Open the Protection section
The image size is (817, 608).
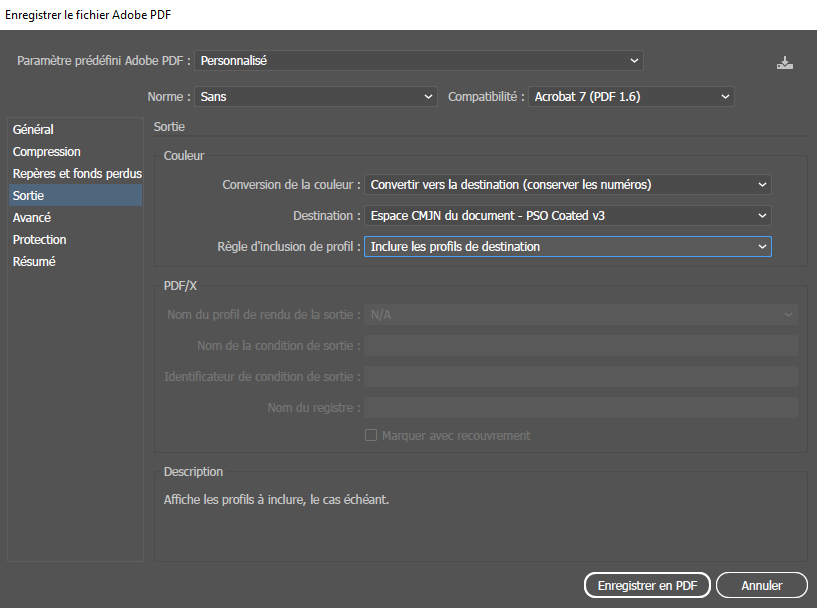coord(40,240)
